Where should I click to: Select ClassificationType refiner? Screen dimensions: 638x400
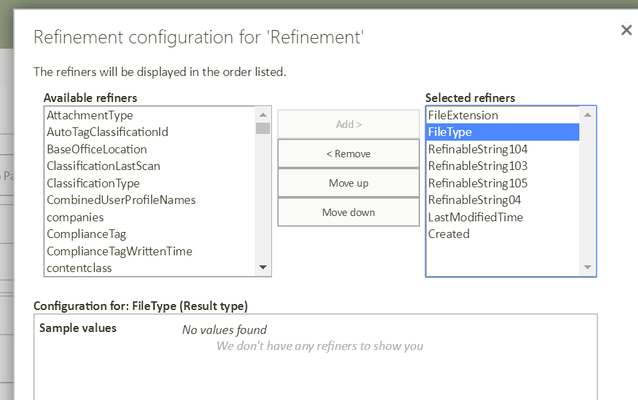[x=150, y=183]
